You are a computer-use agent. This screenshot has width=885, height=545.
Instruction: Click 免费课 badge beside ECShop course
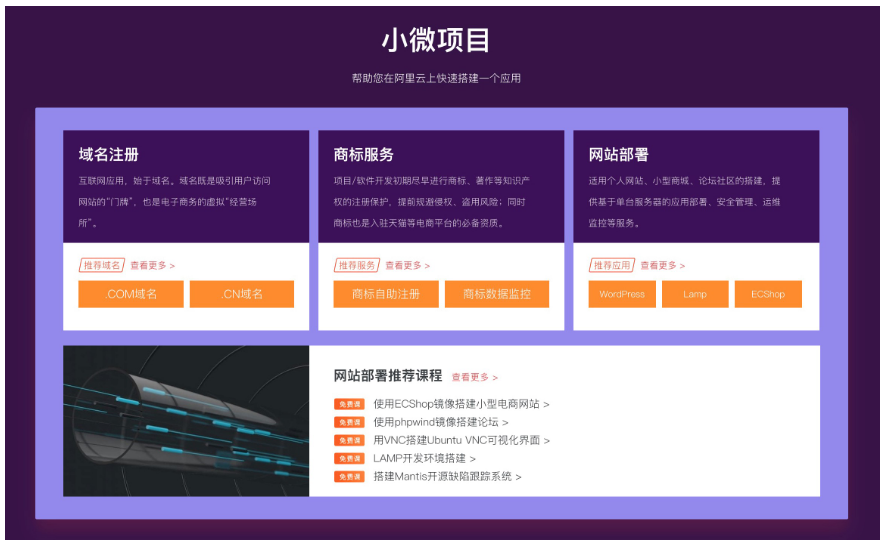click(x=349, y=404)
